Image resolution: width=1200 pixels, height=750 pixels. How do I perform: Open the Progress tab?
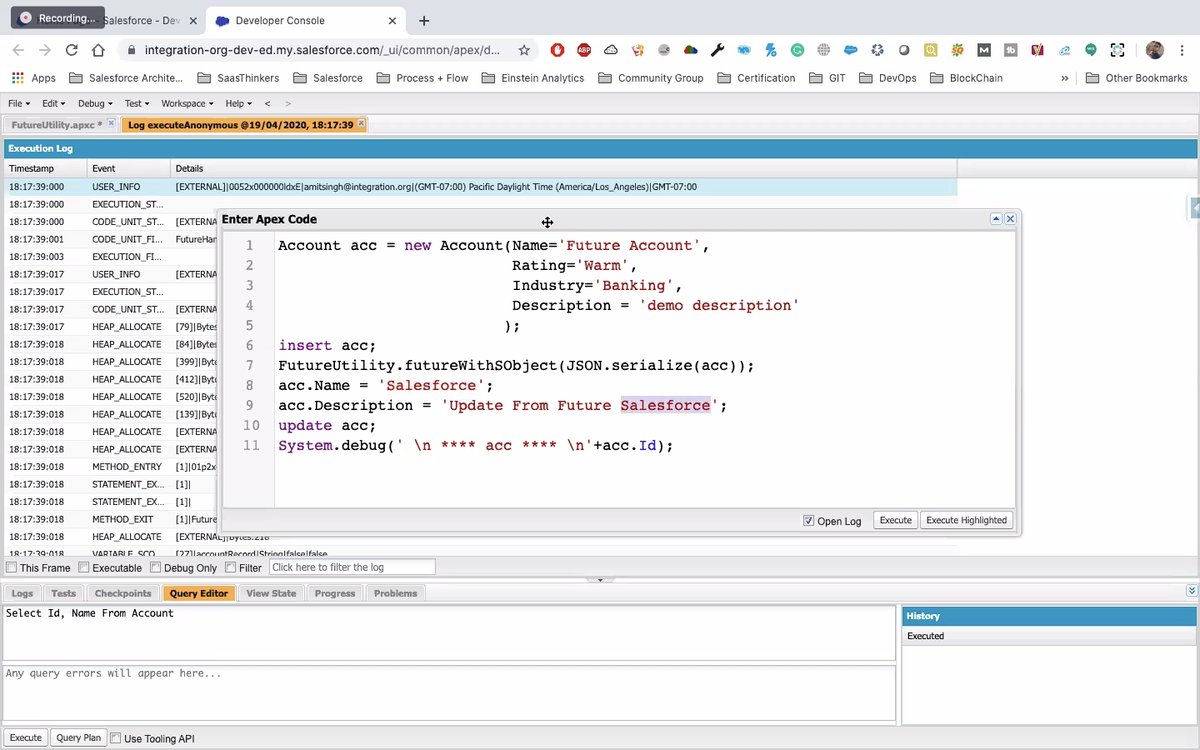[335, 593]
